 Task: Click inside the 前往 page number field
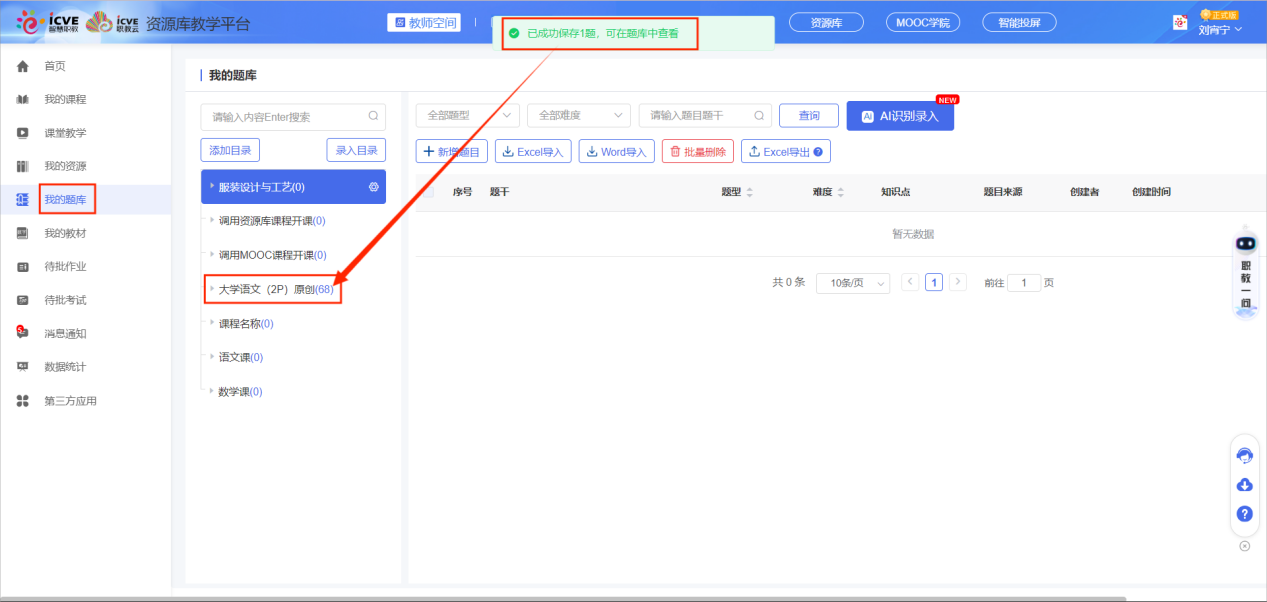tap(1022, 283)
